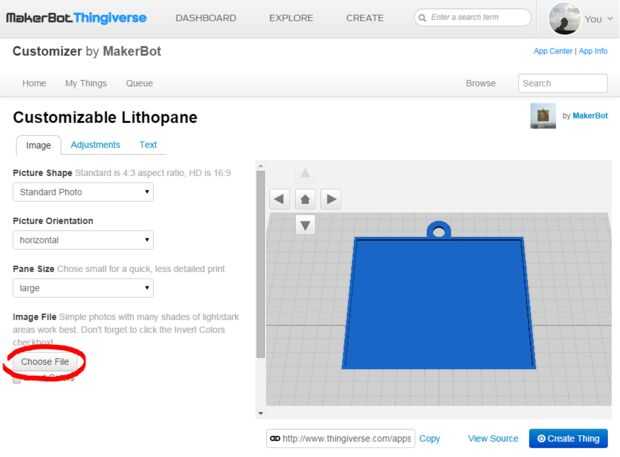Open the Queue page
Viewport: 620px width, 457px height.
(139, 83)
